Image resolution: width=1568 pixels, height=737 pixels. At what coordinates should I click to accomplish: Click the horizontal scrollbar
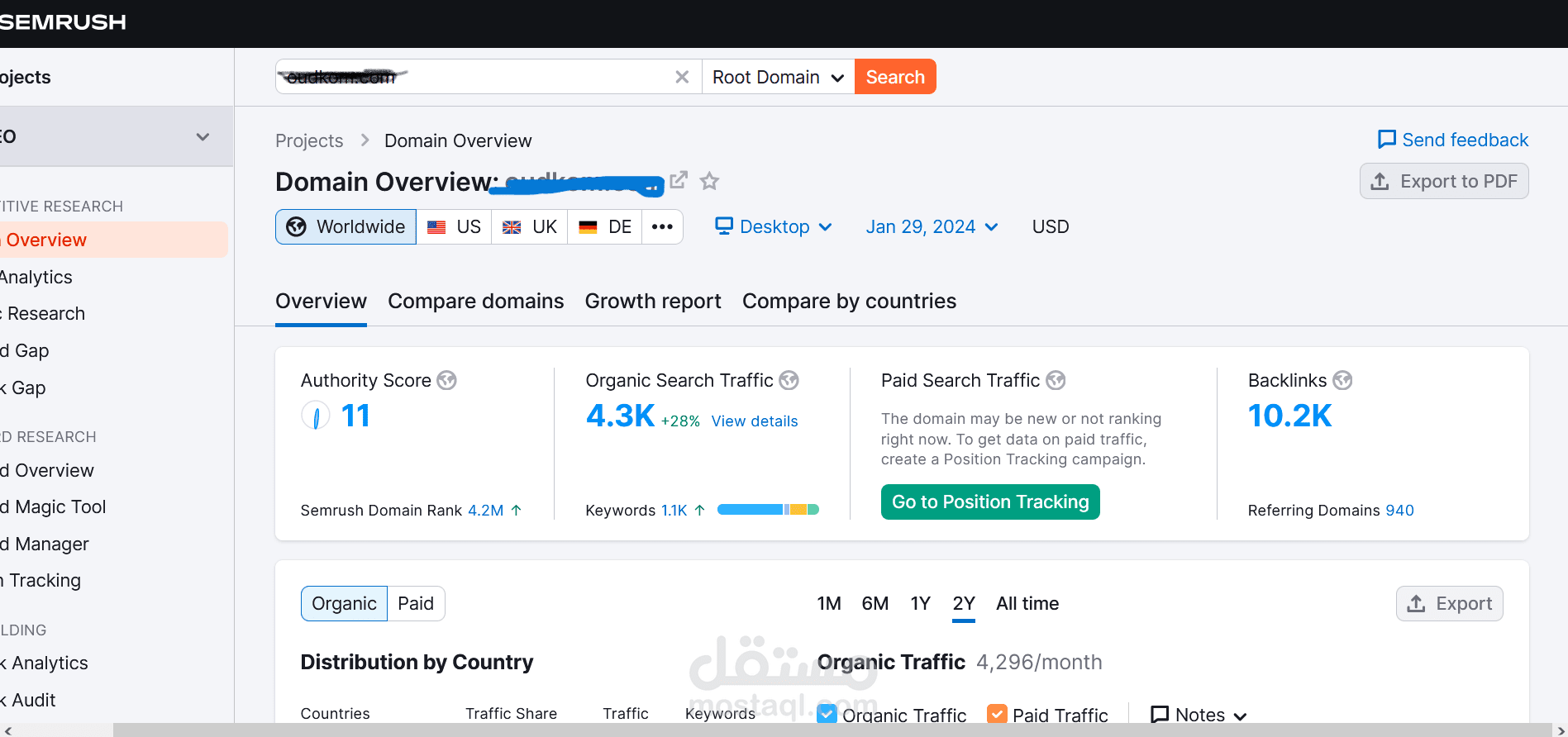click(x=831, y=730)
